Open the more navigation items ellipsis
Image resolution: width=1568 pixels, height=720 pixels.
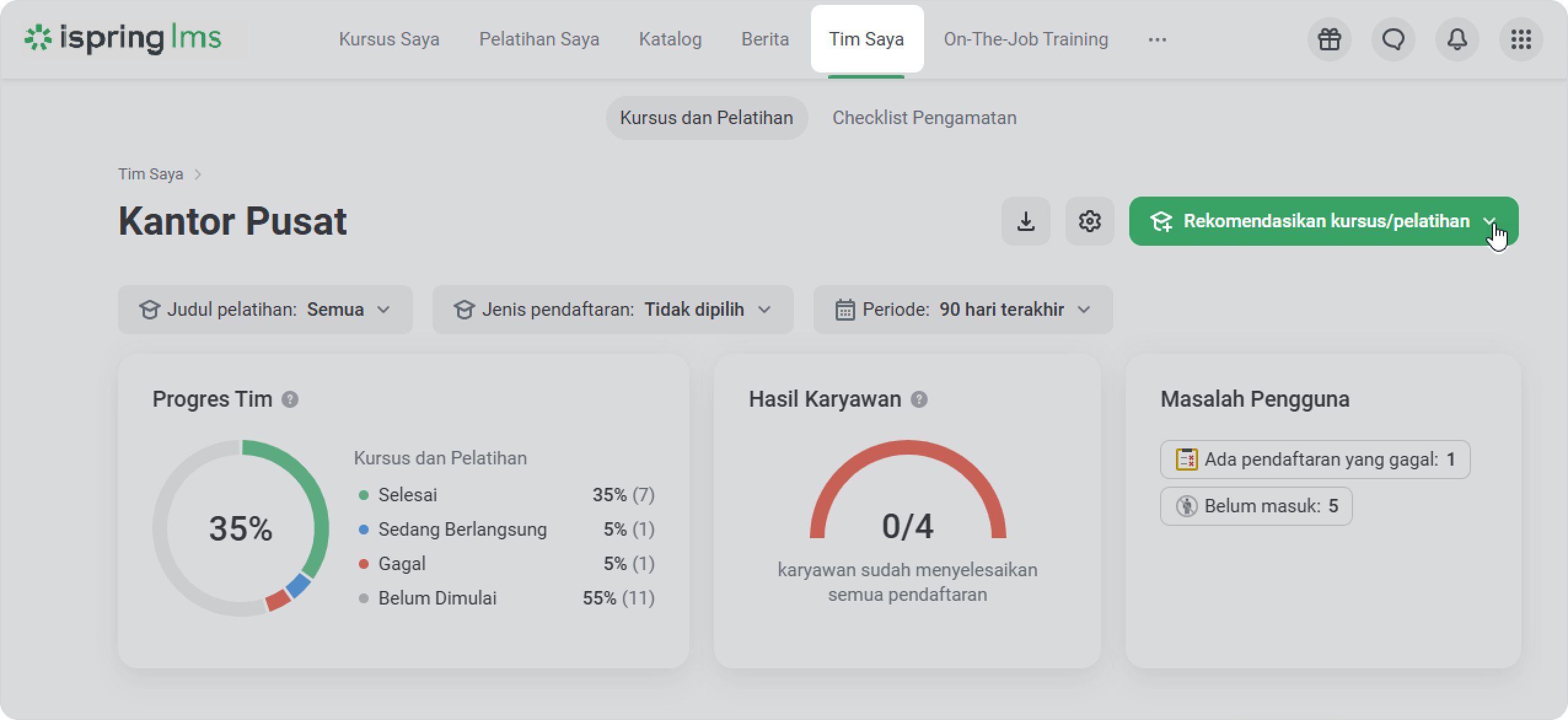pos(1157,39)
